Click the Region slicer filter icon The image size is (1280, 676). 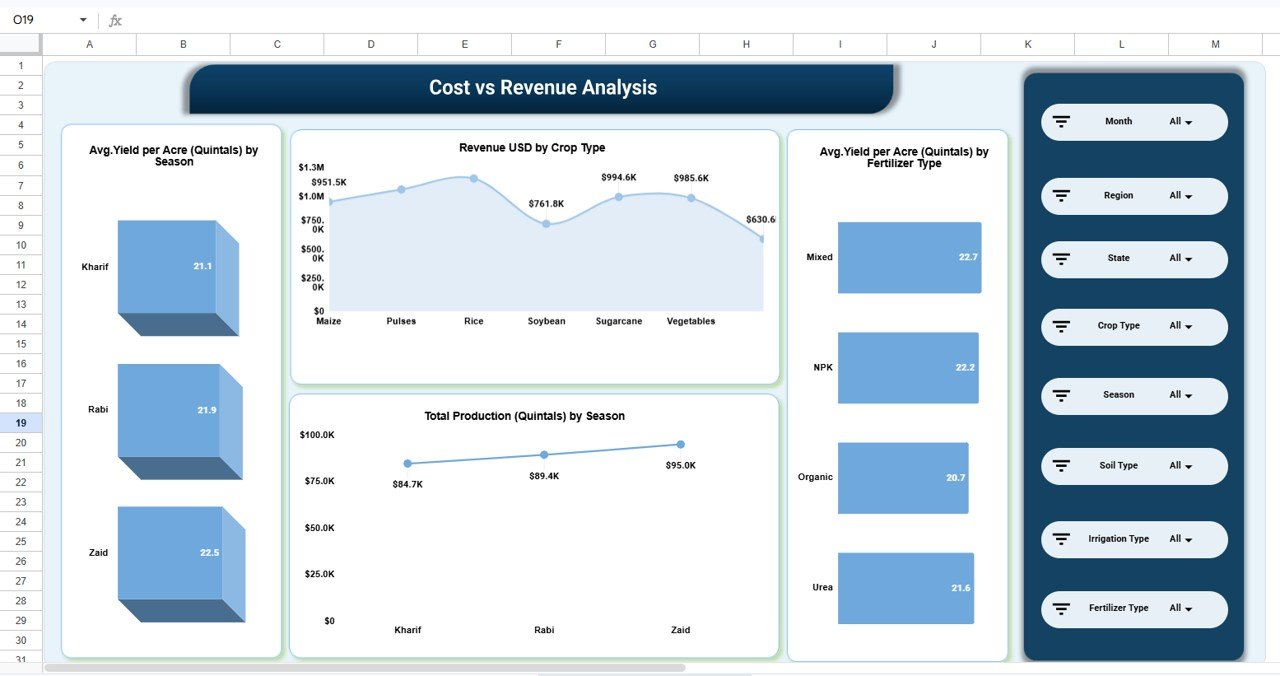[1061, 196]
